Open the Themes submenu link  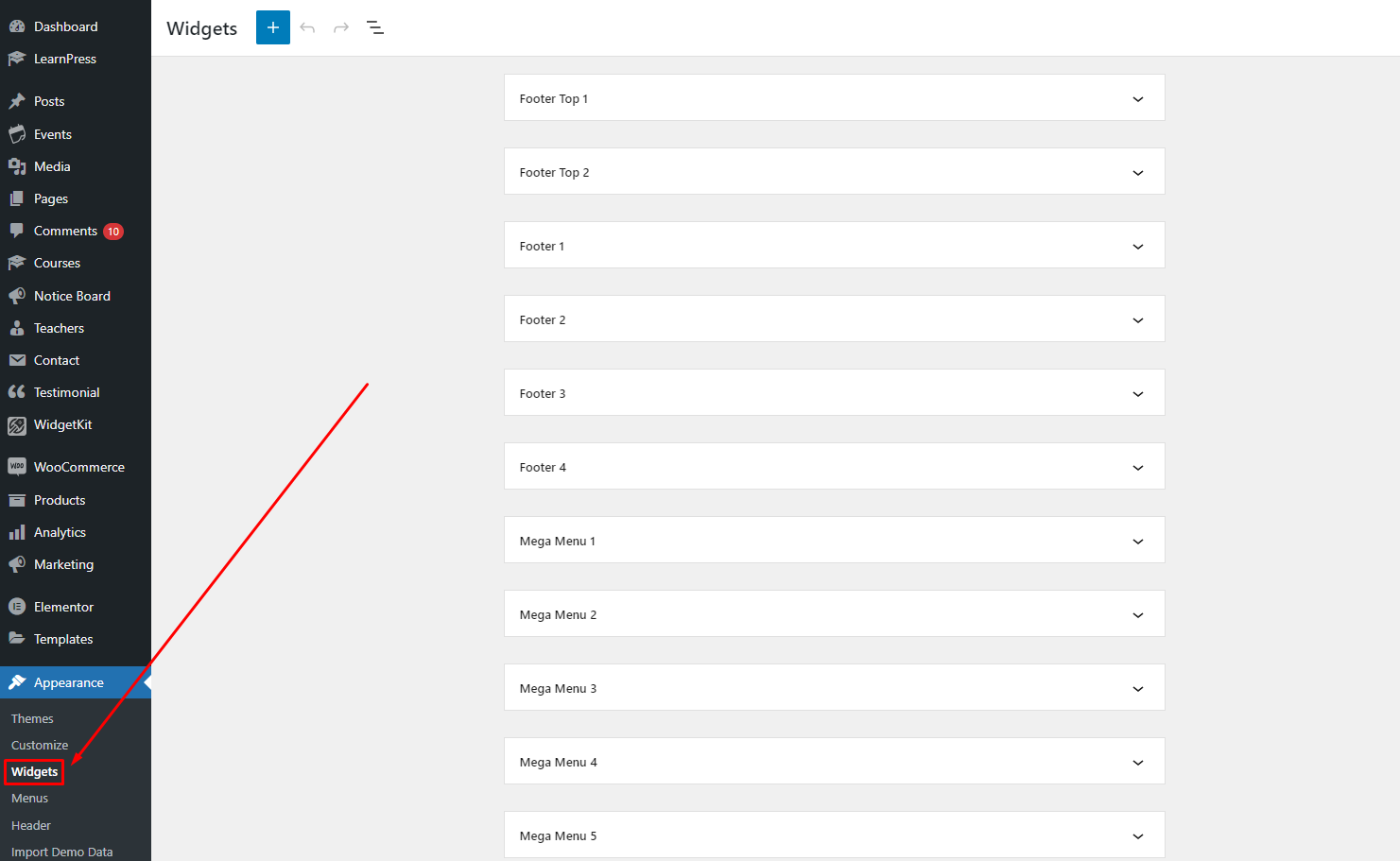[x=32, y=718]
